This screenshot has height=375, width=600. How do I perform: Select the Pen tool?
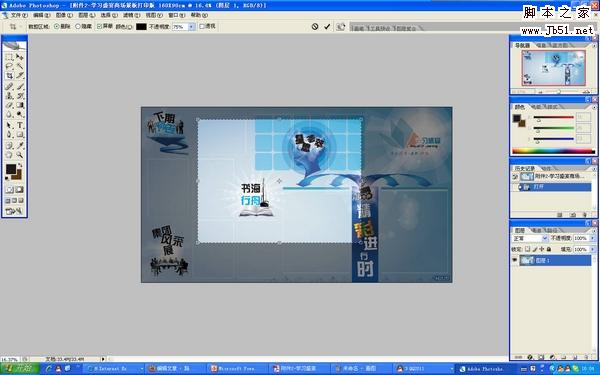coord(9,134)
